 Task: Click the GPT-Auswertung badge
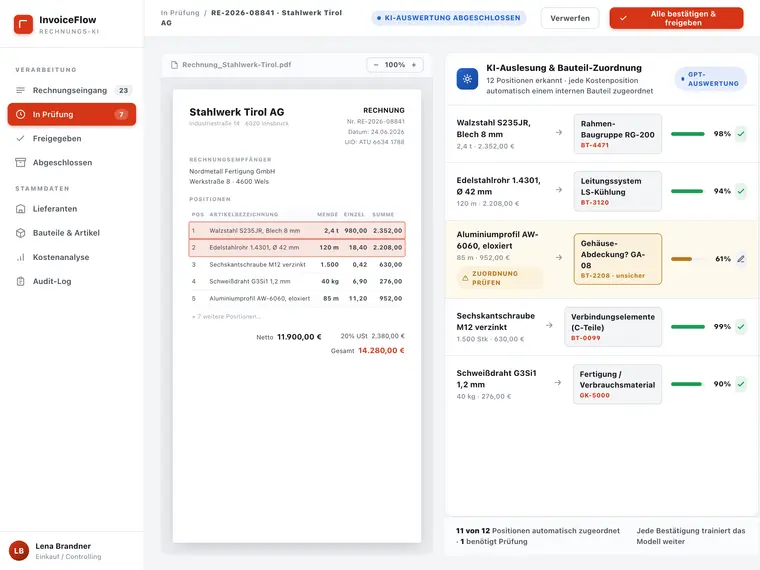click(710, 79)
